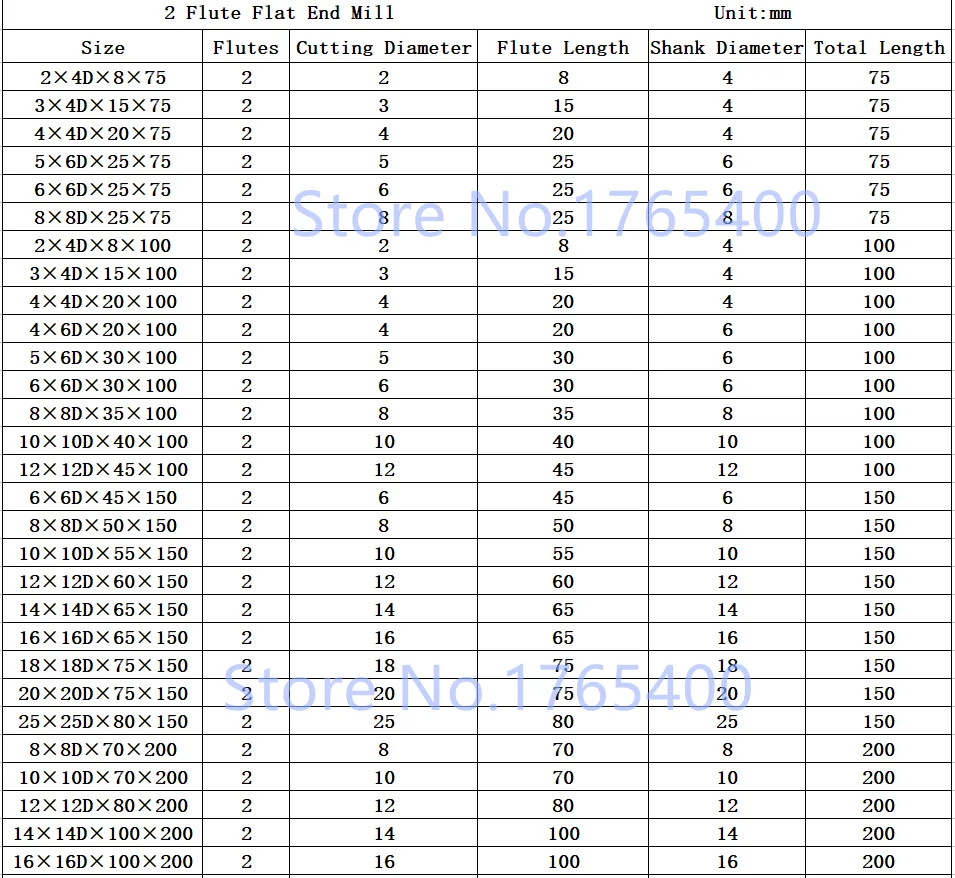Click flute length 15 in 3×4D×15×75 row
955x878 pixels.
(563, 105)
